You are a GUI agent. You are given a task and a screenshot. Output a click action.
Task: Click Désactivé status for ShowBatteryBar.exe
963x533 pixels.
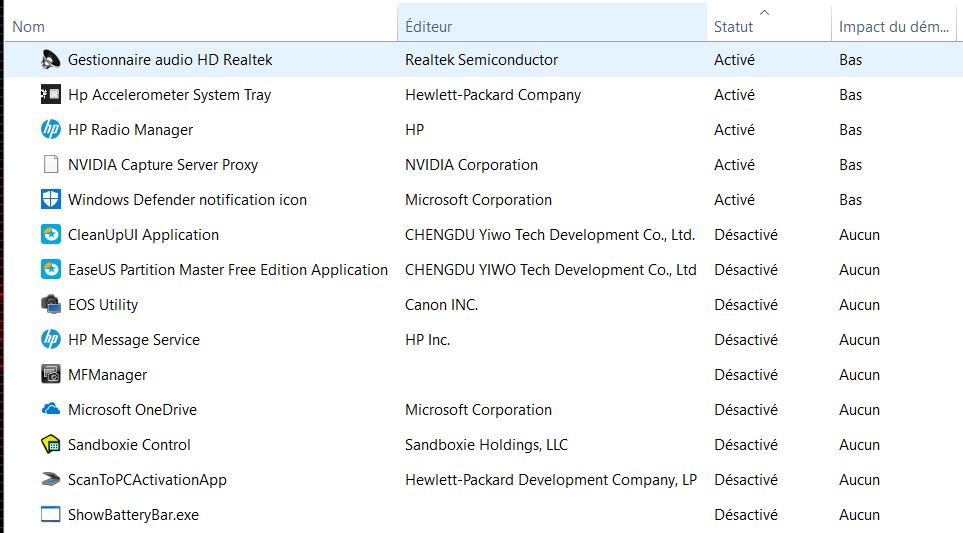pyautogui.click(x=745, y=515)
